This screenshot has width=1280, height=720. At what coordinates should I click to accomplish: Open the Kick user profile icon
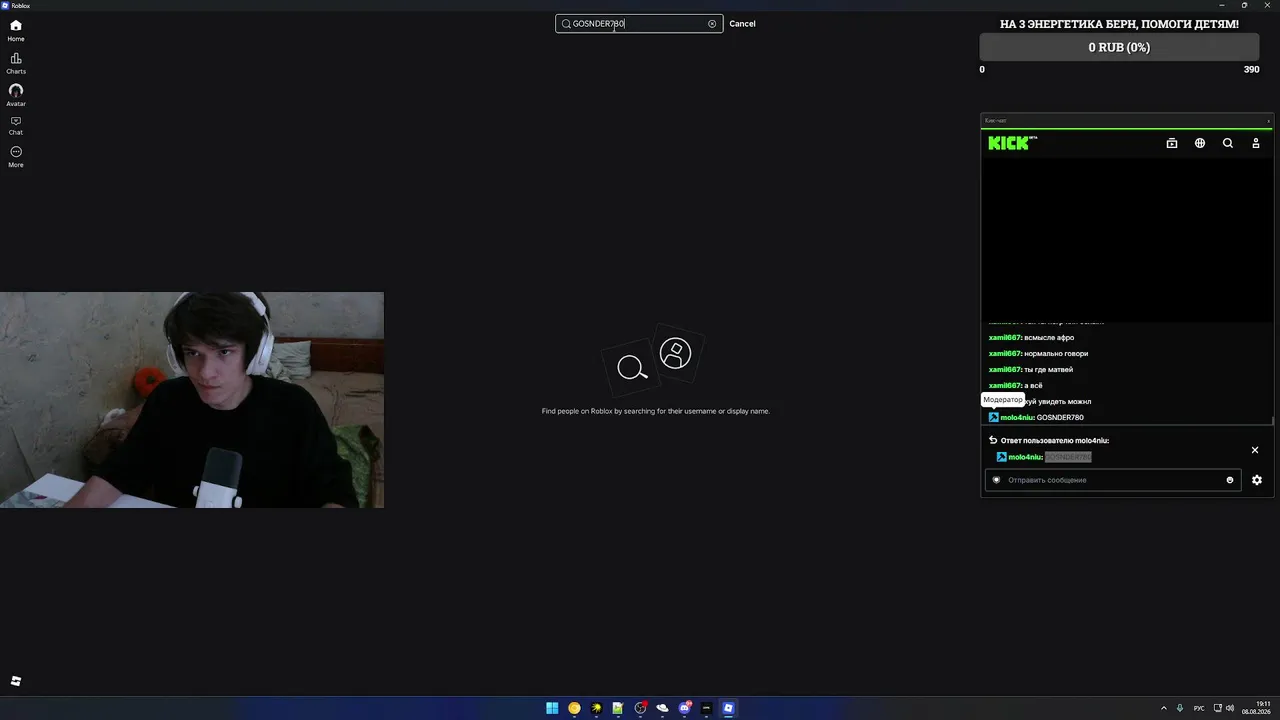[1256, 143]
